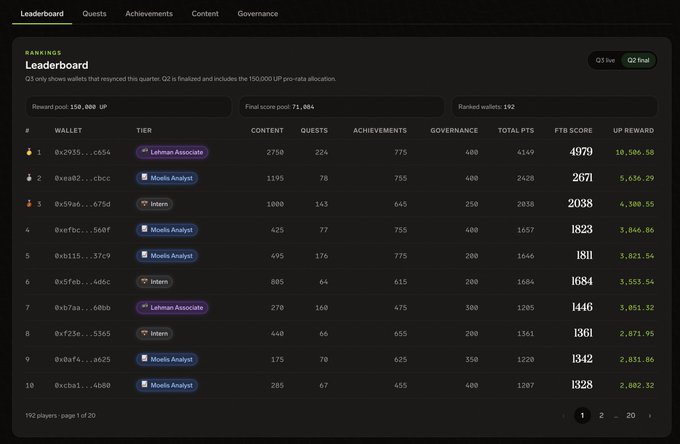The height and width of the screenshot is (444, 680).
Task: Click the Reward pool 150,000 UP card
Action: tap(128, 107)
